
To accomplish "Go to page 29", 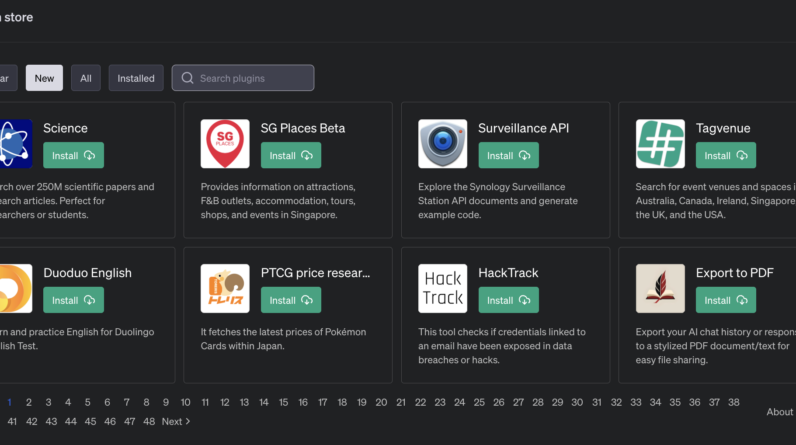I will pos(557,402).
